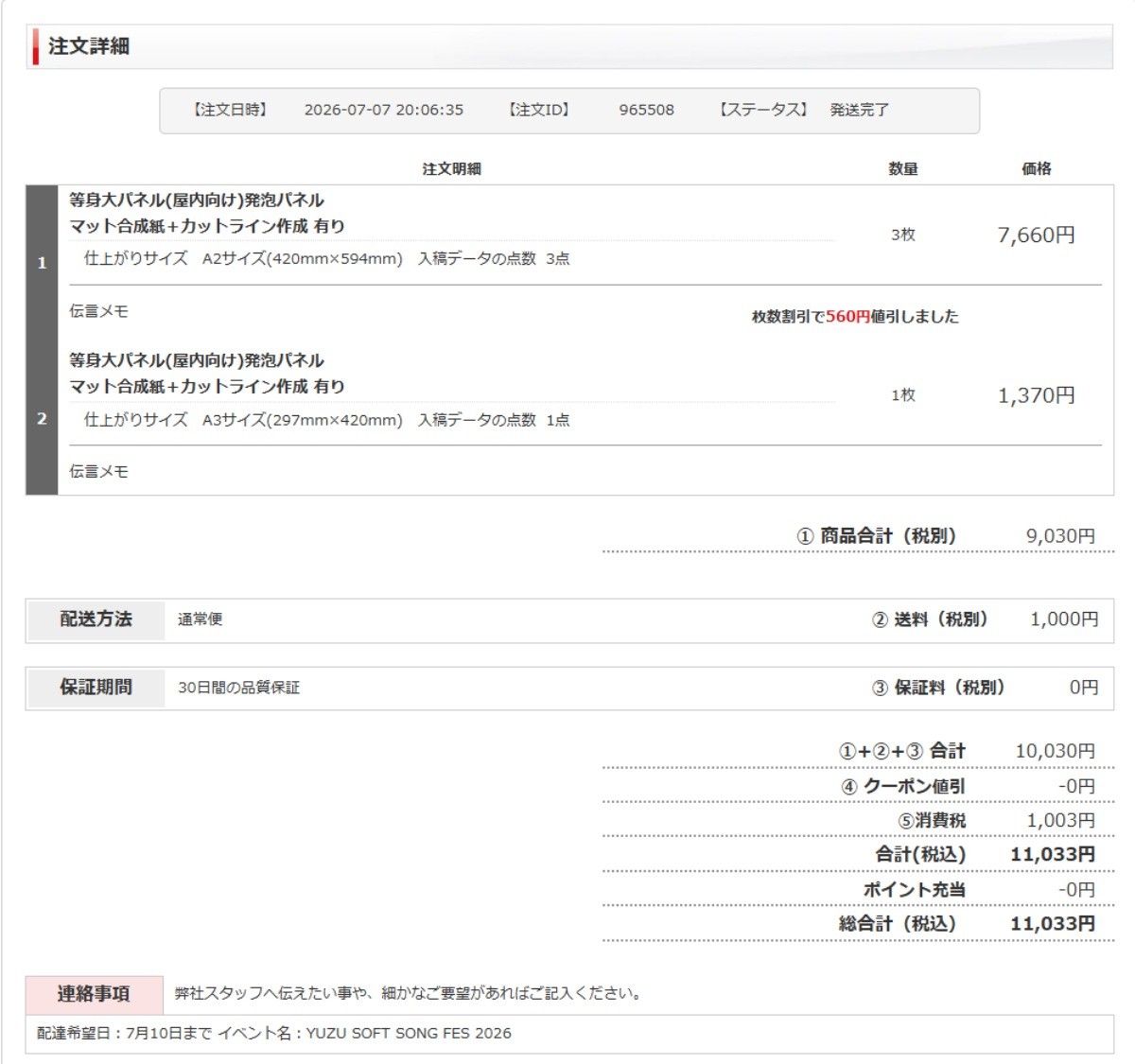Select the order date 2026-07-07 20:06:35

coord(384,110)
